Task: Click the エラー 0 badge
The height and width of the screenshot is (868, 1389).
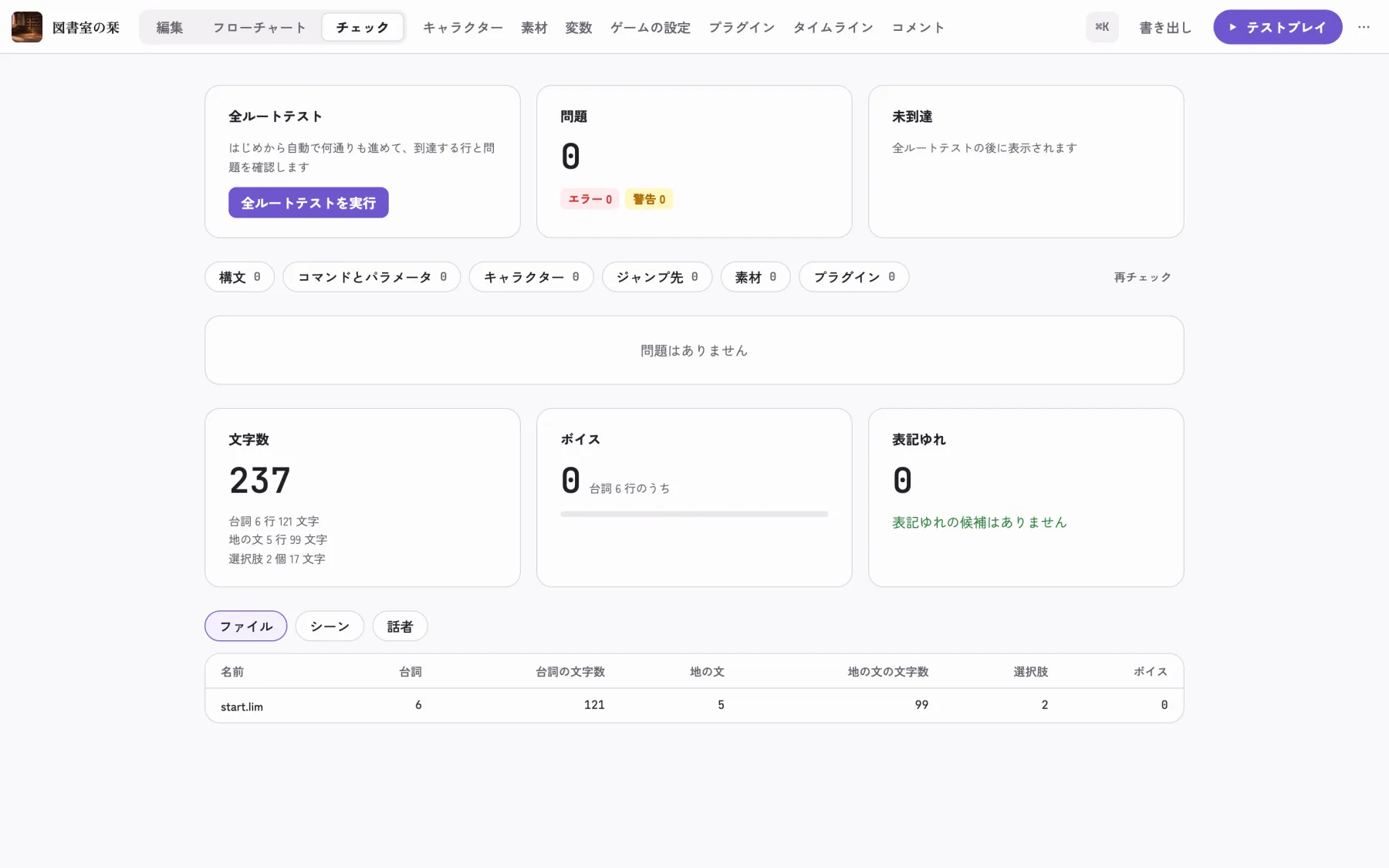Action: tap(590, 199)
